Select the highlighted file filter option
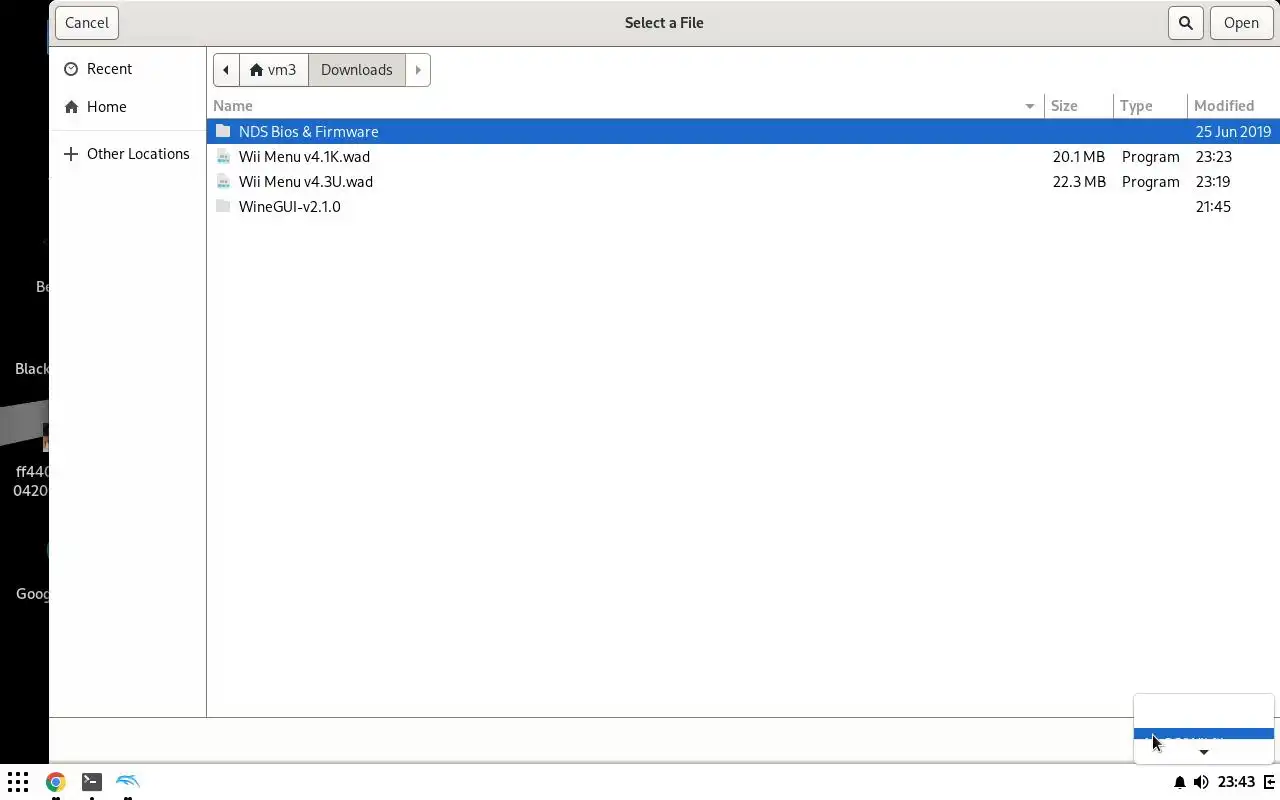 [1203, 735]
